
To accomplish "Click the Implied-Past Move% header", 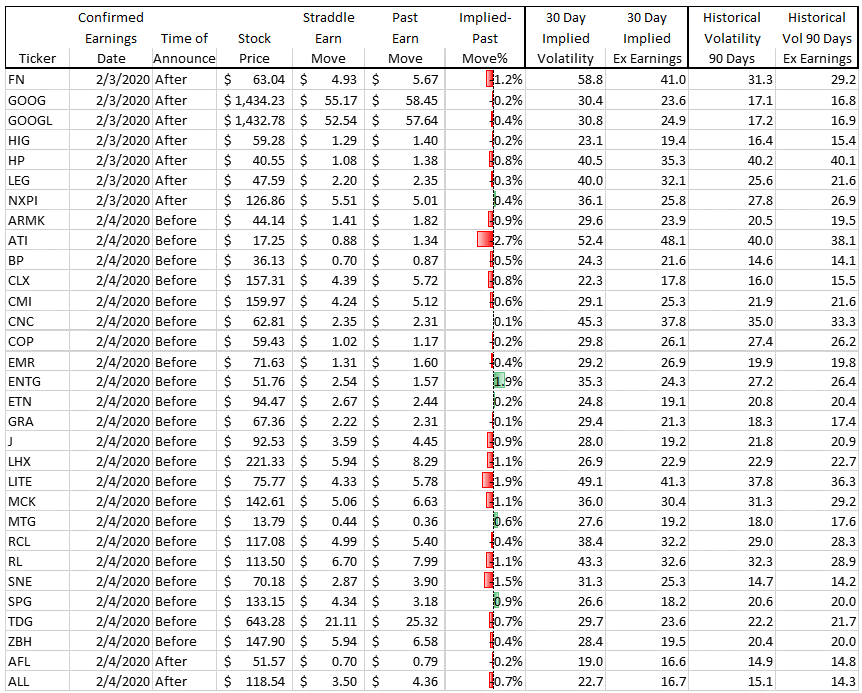I will tap(485, 38).
